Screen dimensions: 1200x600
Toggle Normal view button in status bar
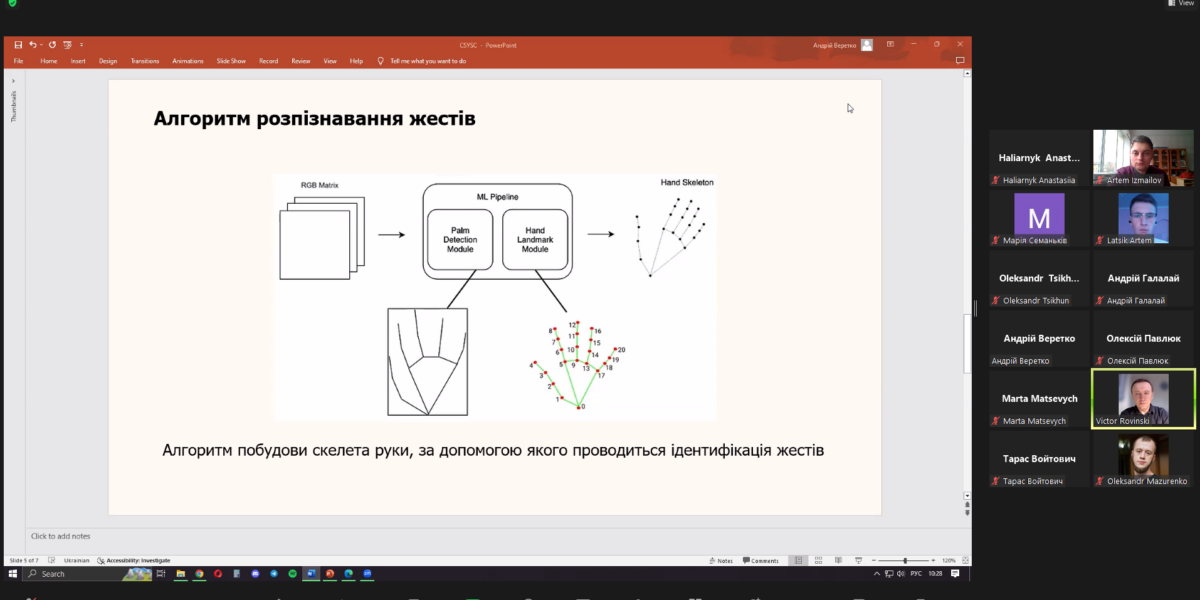pyautogui.click(x=796, y=560)
